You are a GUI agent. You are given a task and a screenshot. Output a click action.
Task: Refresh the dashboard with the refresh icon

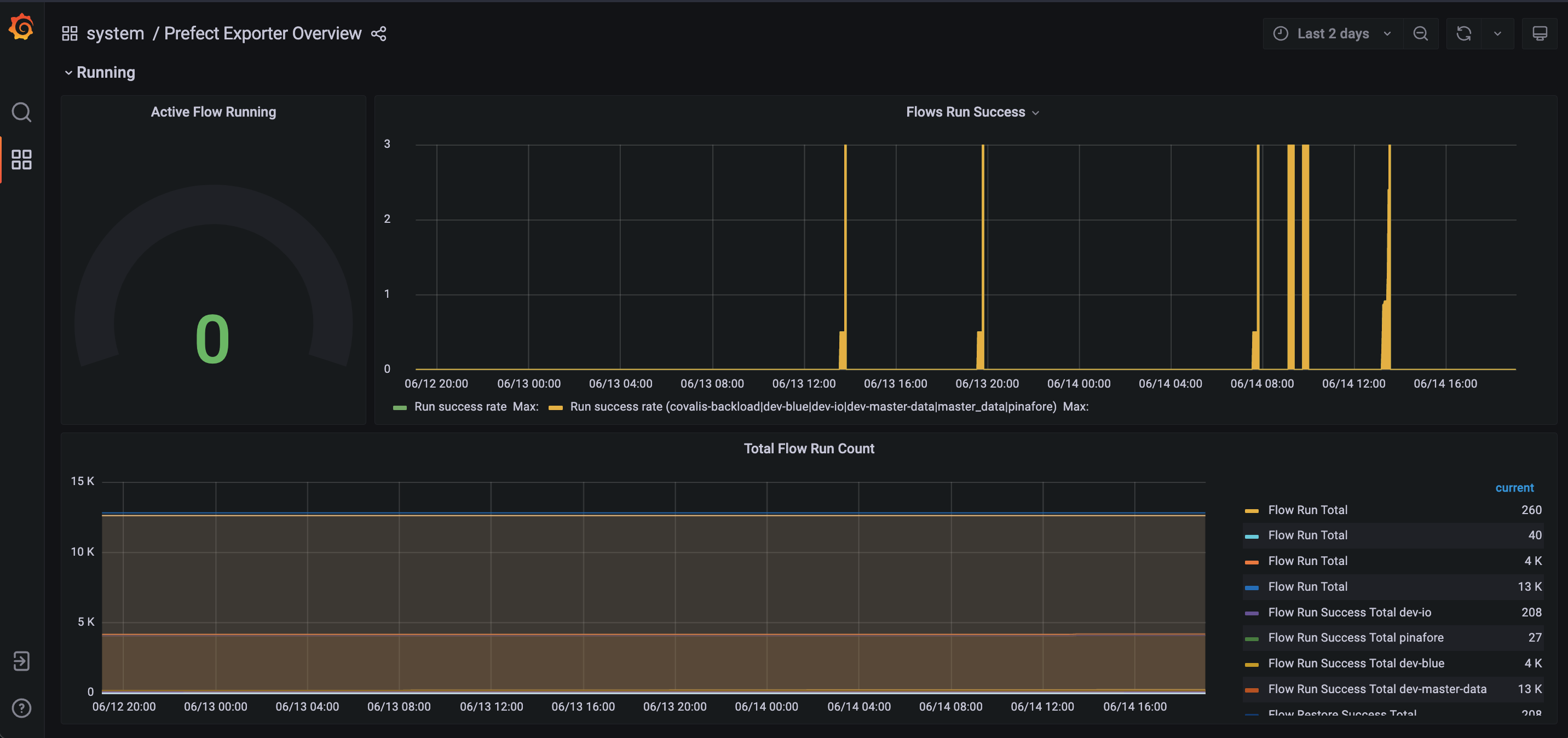tap(1463, 33)
